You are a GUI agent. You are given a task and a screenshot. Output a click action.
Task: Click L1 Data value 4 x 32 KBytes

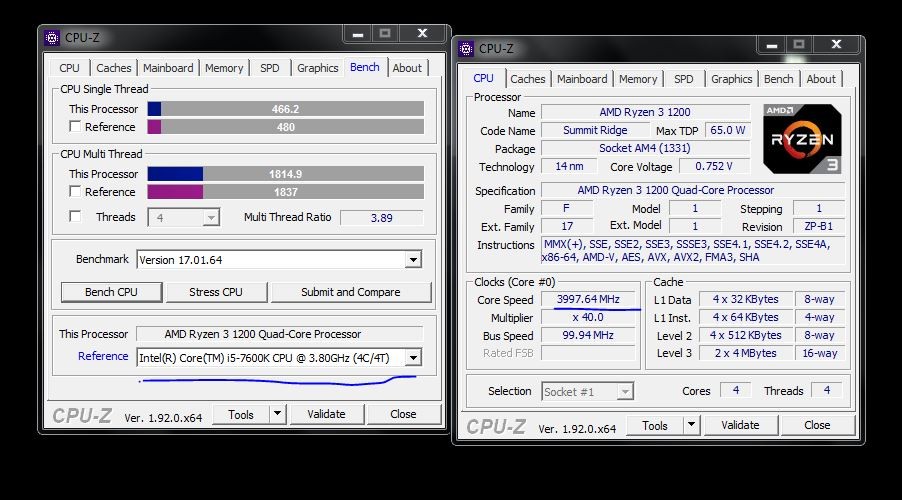coord(746,299)
